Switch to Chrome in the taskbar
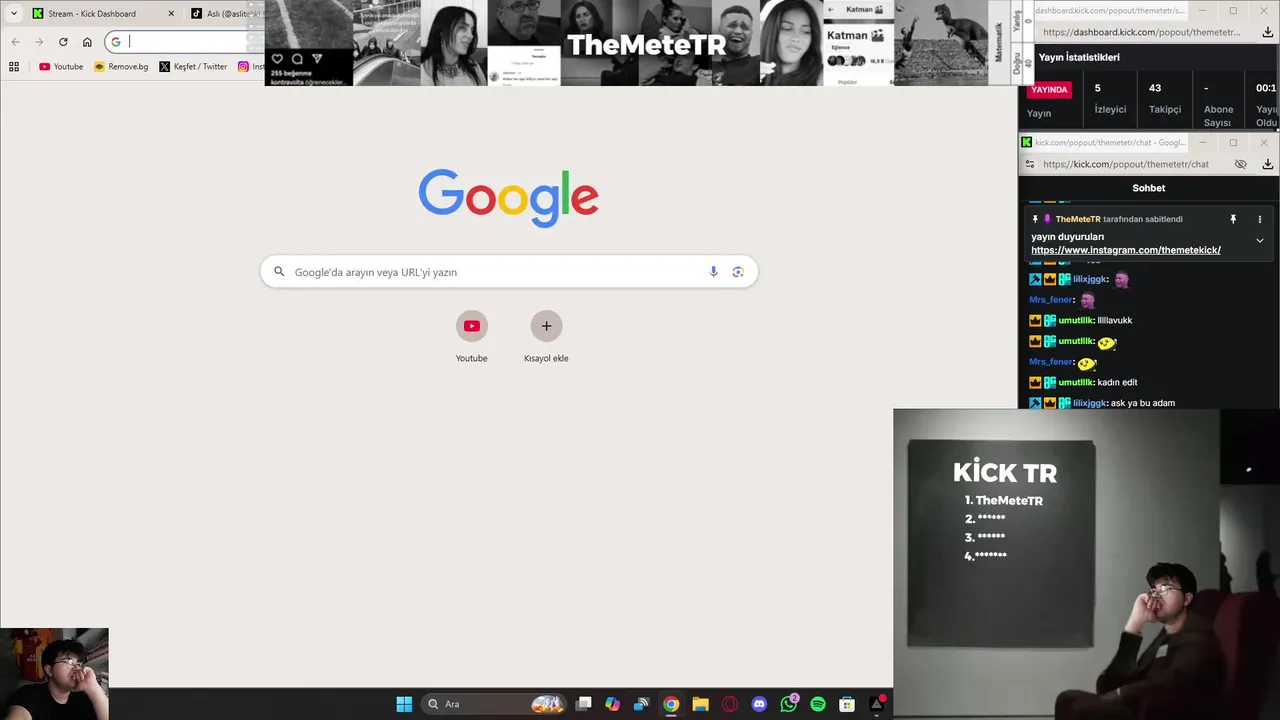 tap(671, 704)
